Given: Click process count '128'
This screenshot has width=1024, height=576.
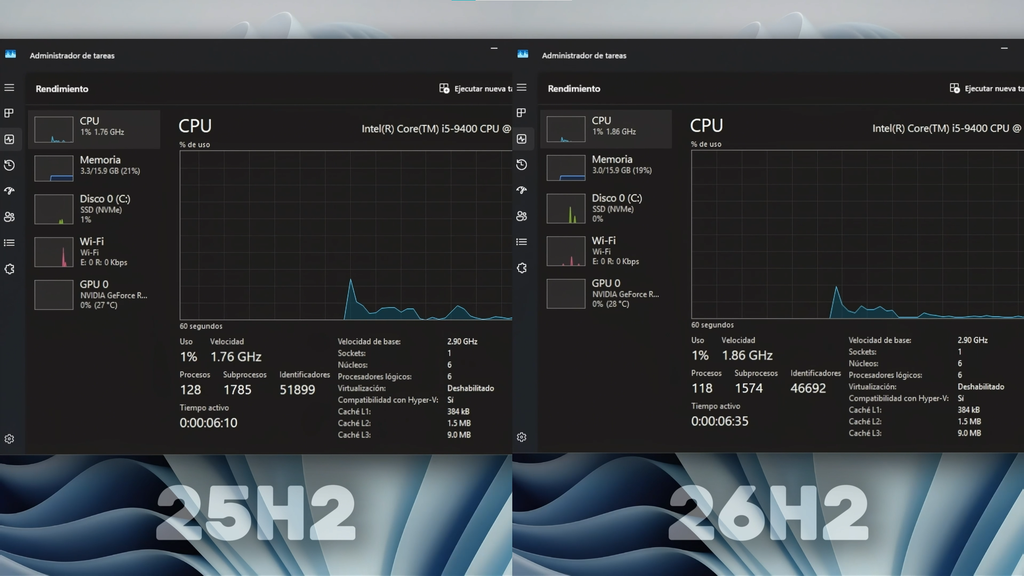Looking at the screenshot, I should [191, 390].
